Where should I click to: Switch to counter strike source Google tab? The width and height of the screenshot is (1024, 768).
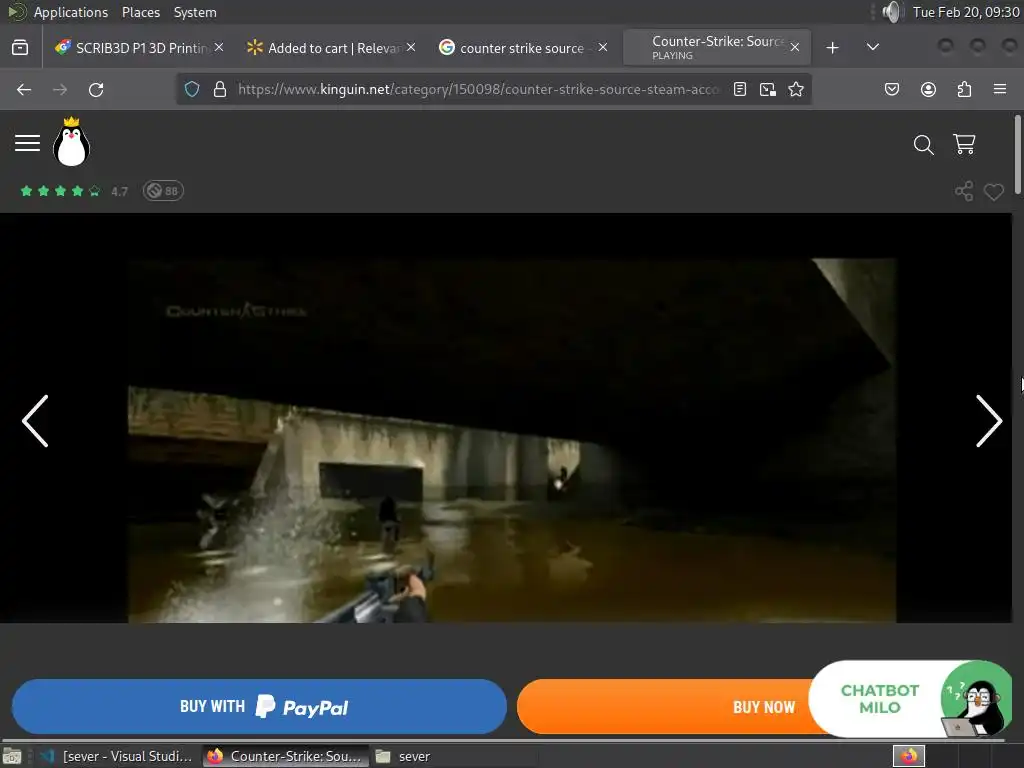(523, 48)
